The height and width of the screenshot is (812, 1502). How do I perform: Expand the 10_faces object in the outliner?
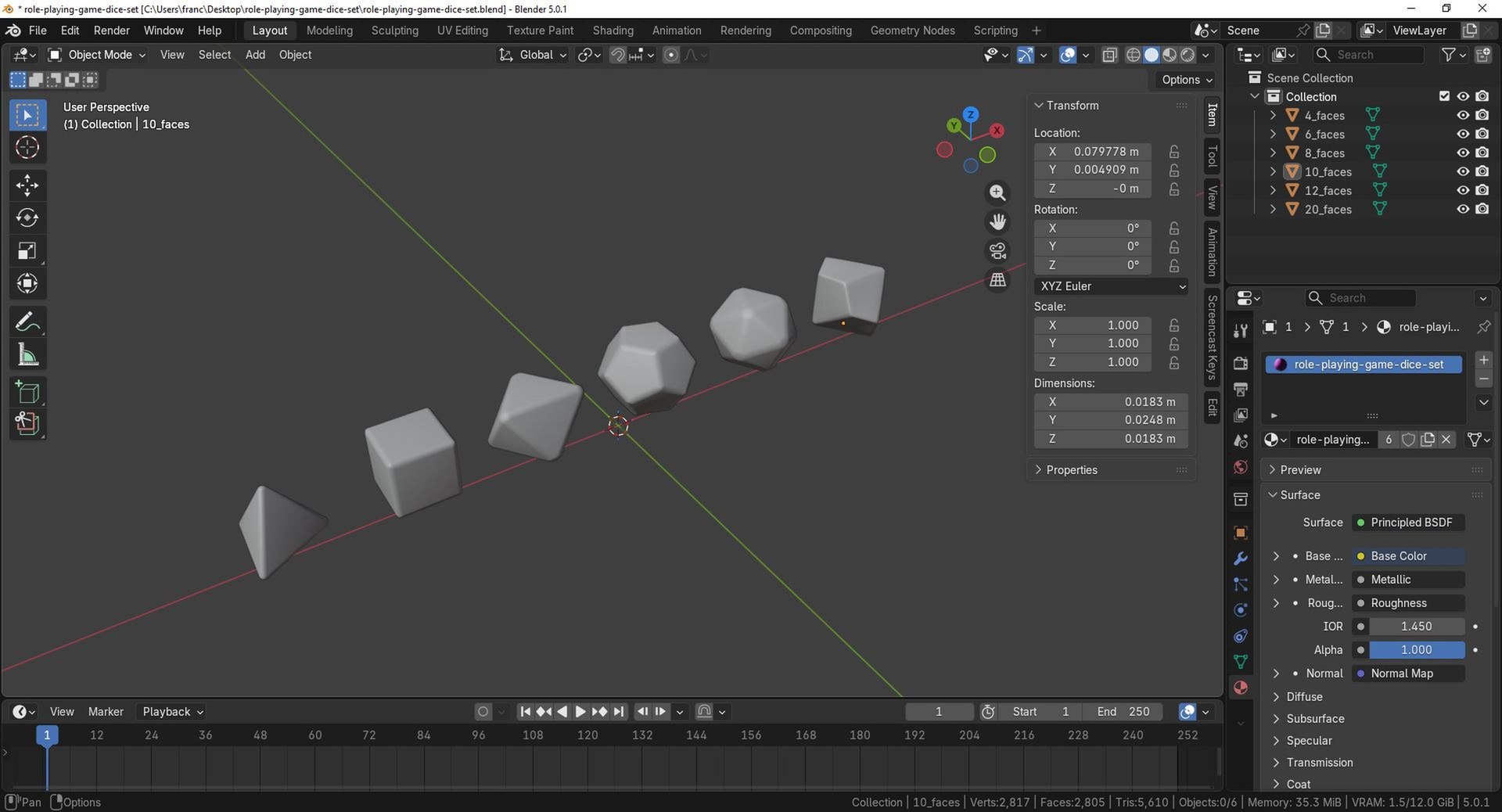[1273, 171]
